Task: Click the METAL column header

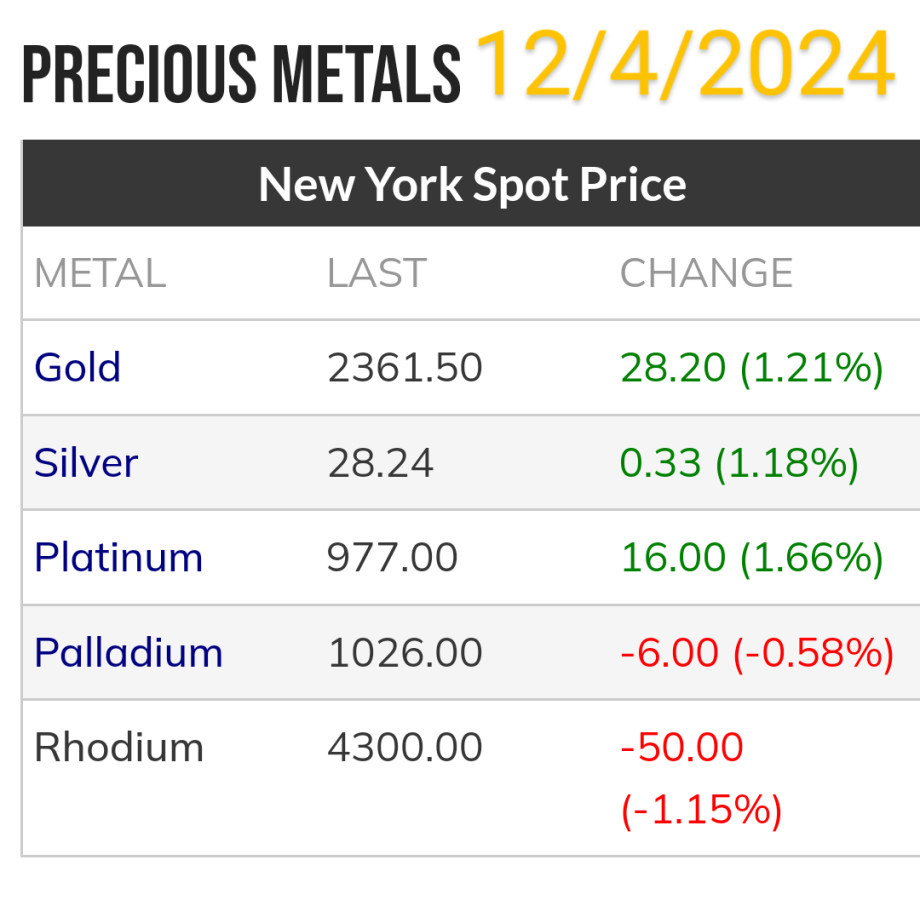Action: click(99, 273)
